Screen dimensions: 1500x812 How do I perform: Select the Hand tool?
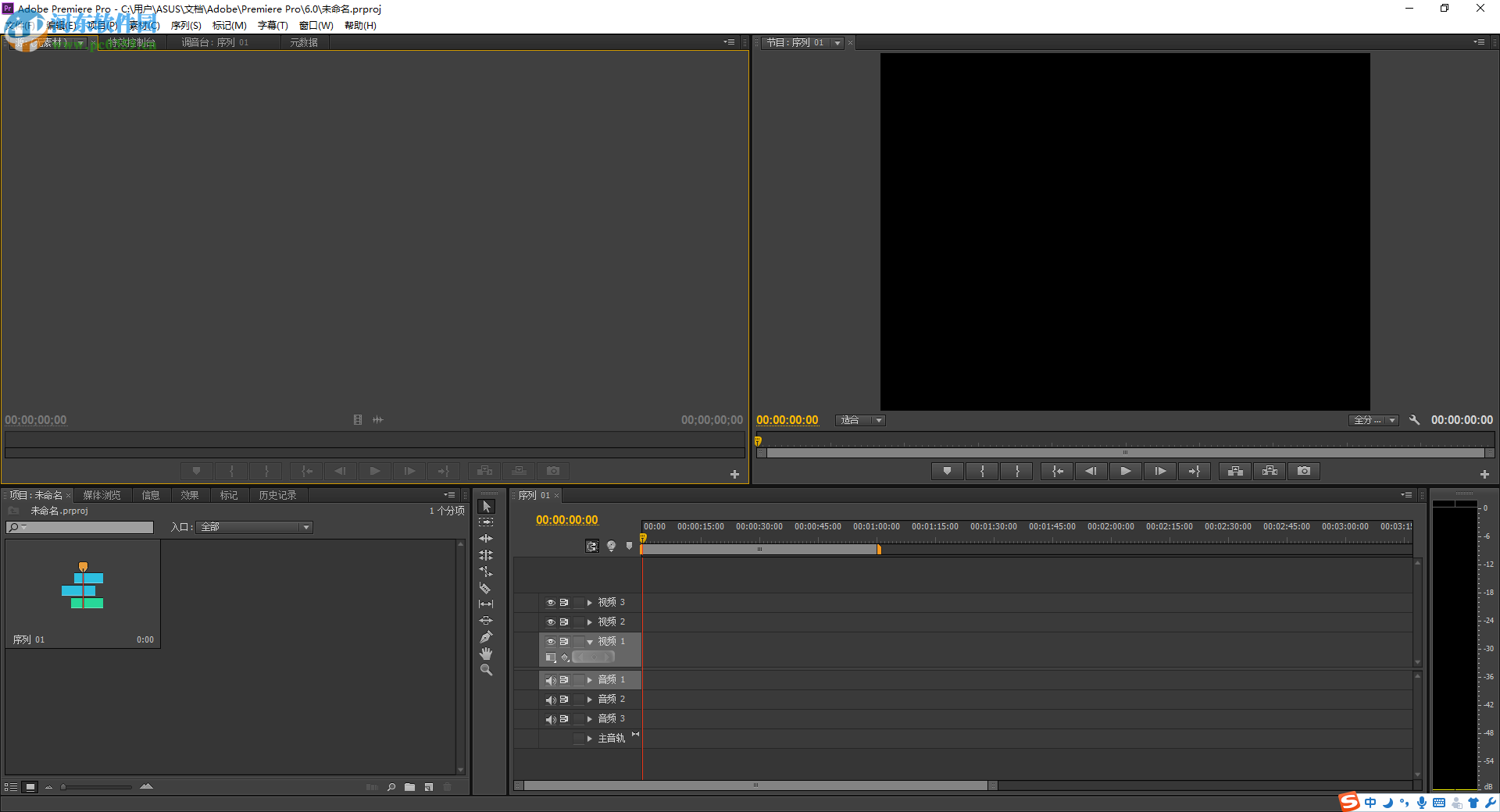[x=486, y=654]
